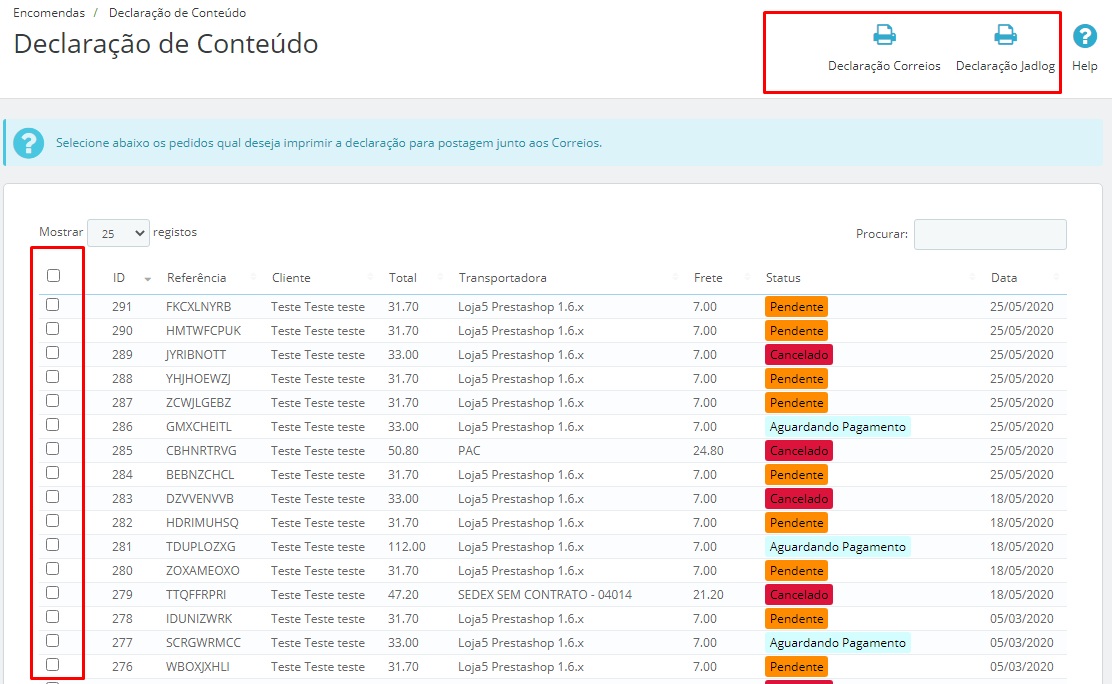
Task: Click the Cancelado badge of order 289
Action: tap(799, 355)
